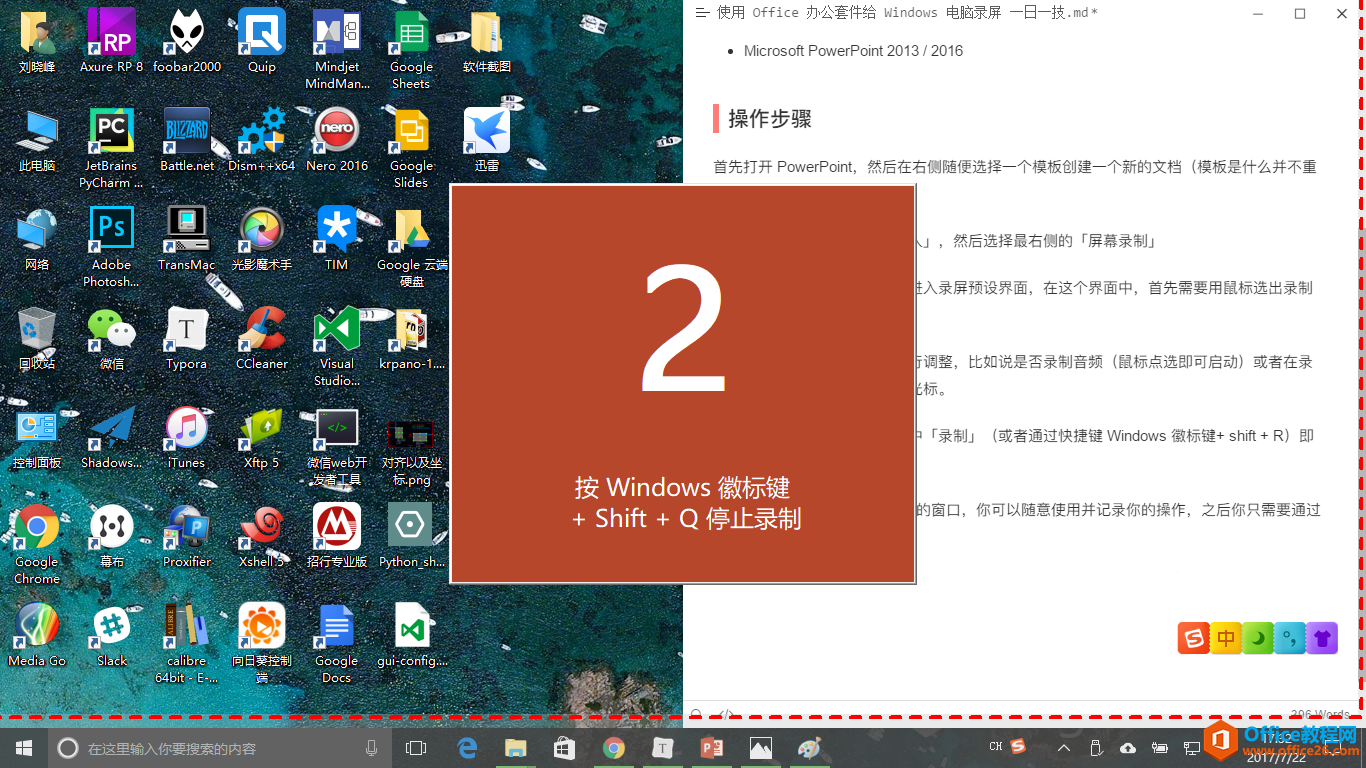Click the Microsoft PowerPoint 2013 / 2016 bullet

tap(853, 51)
